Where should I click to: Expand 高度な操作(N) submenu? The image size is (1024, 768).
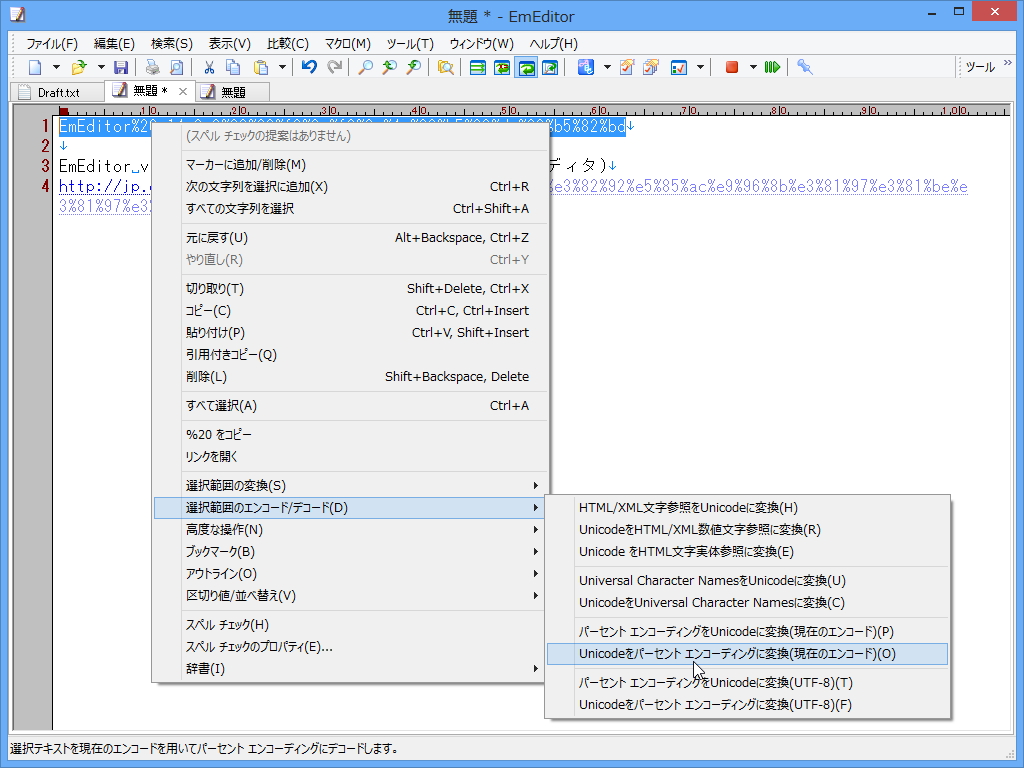349,530
